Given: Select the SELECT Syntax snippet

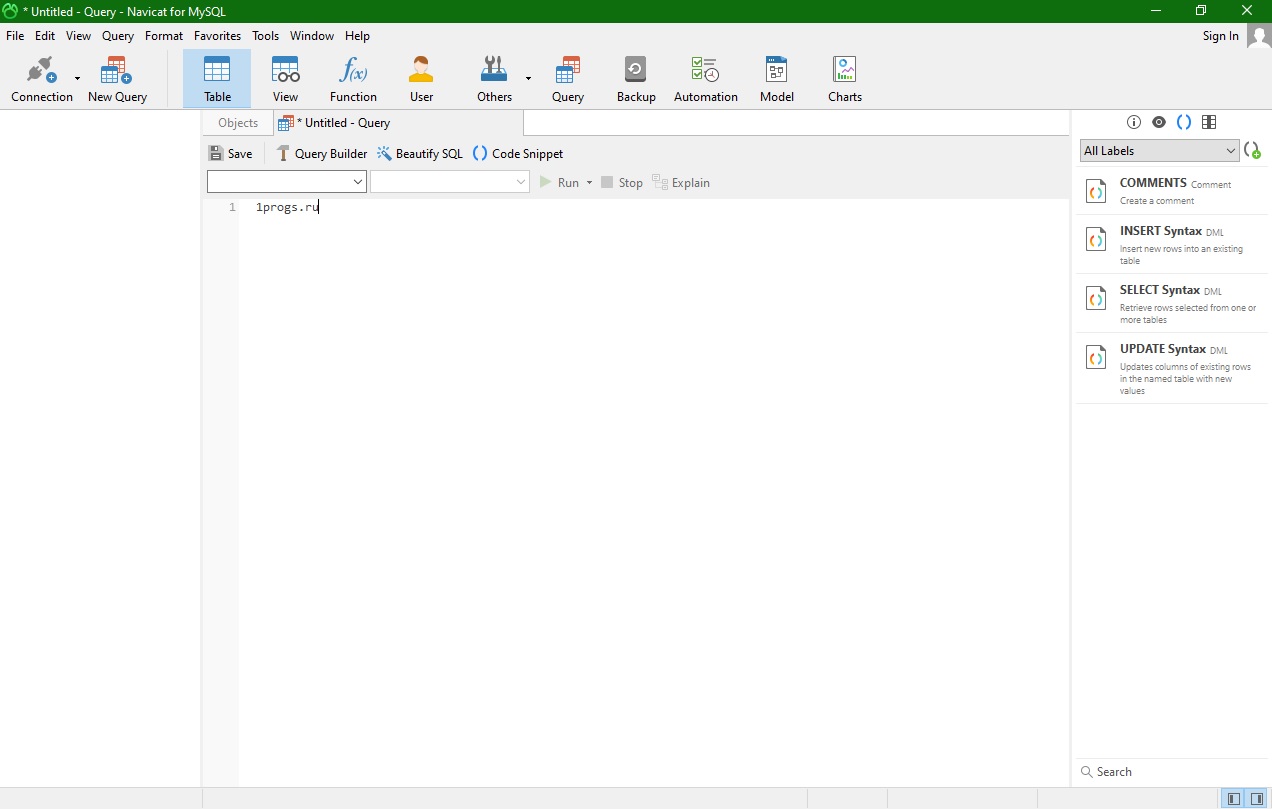Looking at the screenshot, I should [1172, 304].
